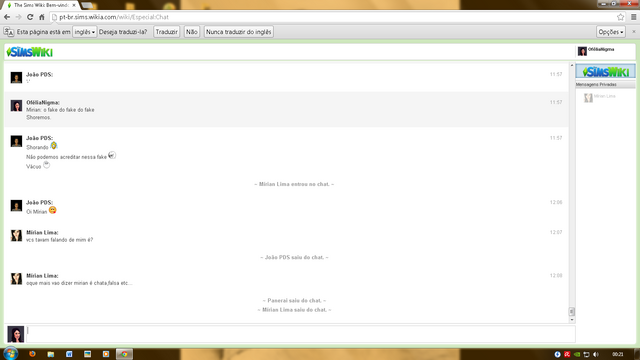
Task: Launch Firefox from the taskbar
Action: pyautogui.click(x=32, y=354)
